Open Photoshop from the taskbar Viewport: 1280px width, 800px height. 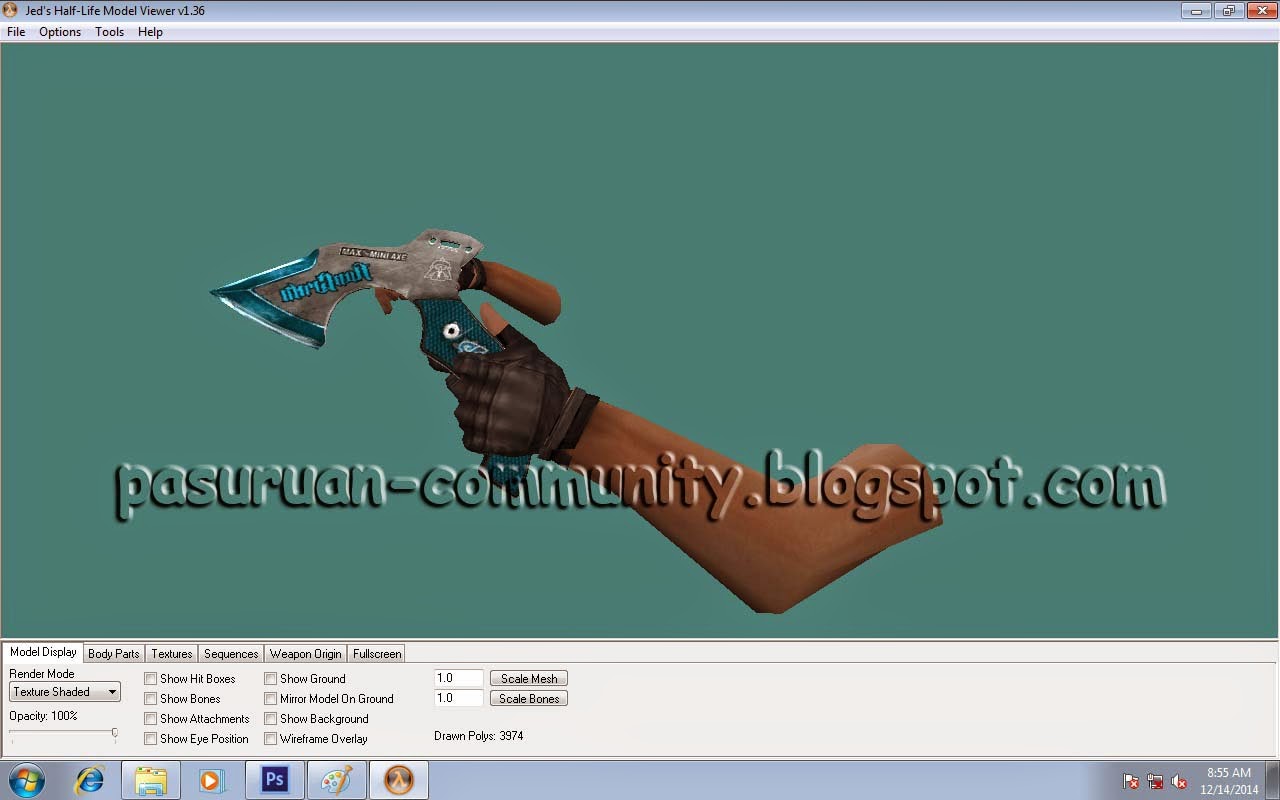point(274,780)
